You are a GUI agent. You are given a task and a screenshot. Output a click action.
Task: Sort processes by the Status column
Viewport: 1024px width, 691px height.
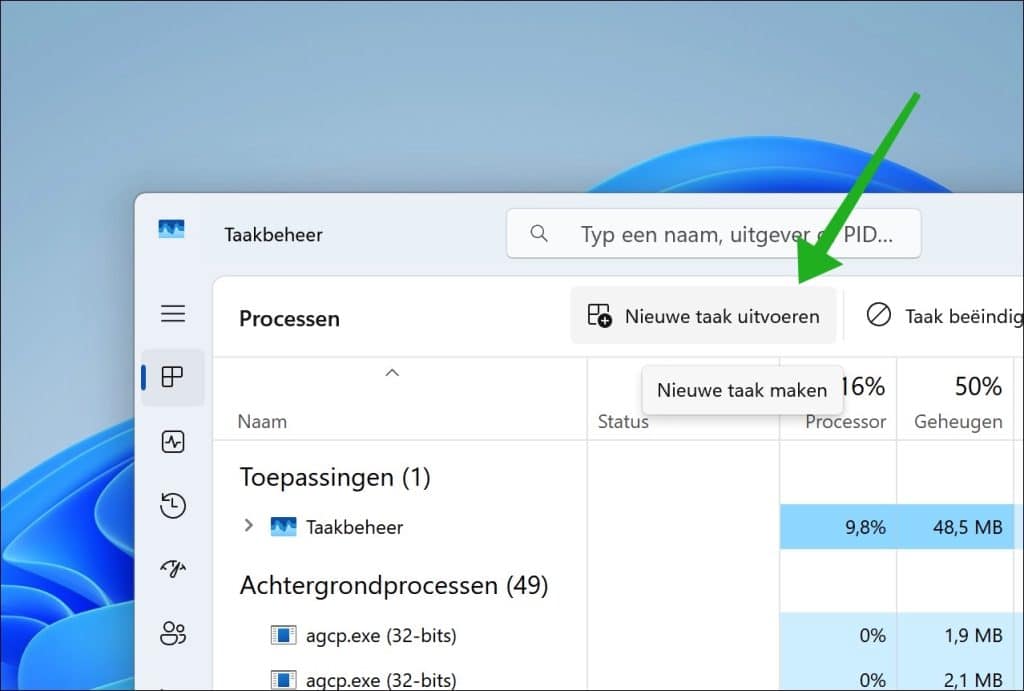pyautogui.click(x=623, y=422)
